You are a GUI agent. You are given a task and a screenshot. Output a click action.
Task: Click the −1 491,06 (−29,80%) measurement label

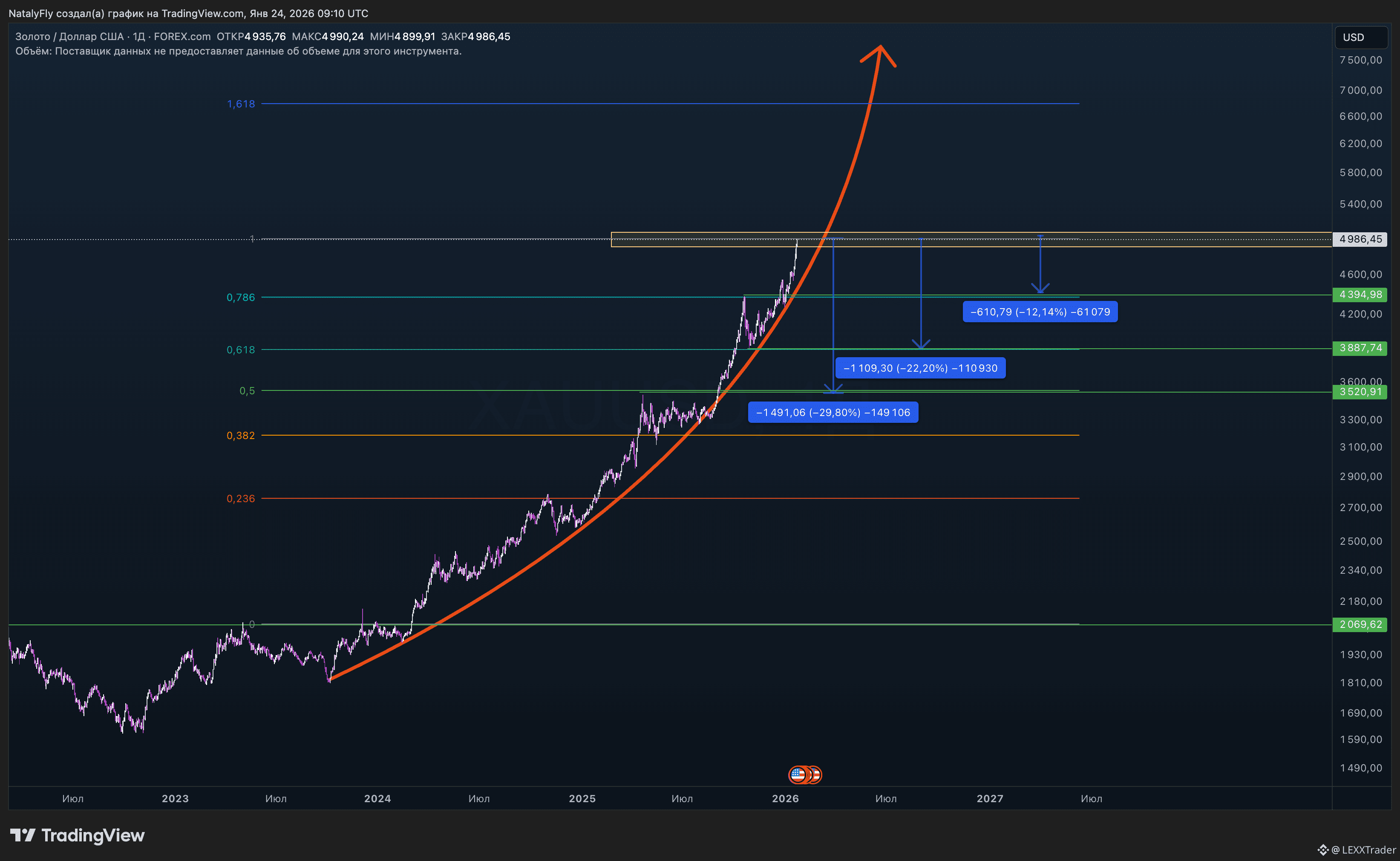click(833, 412)
